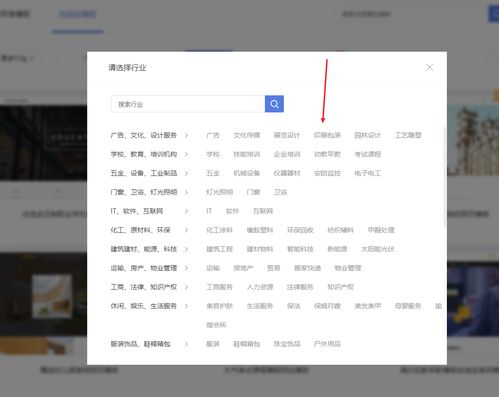Choose 建筑工程 sub-industry
Screen dimensions: 499x397
[219, 249]
